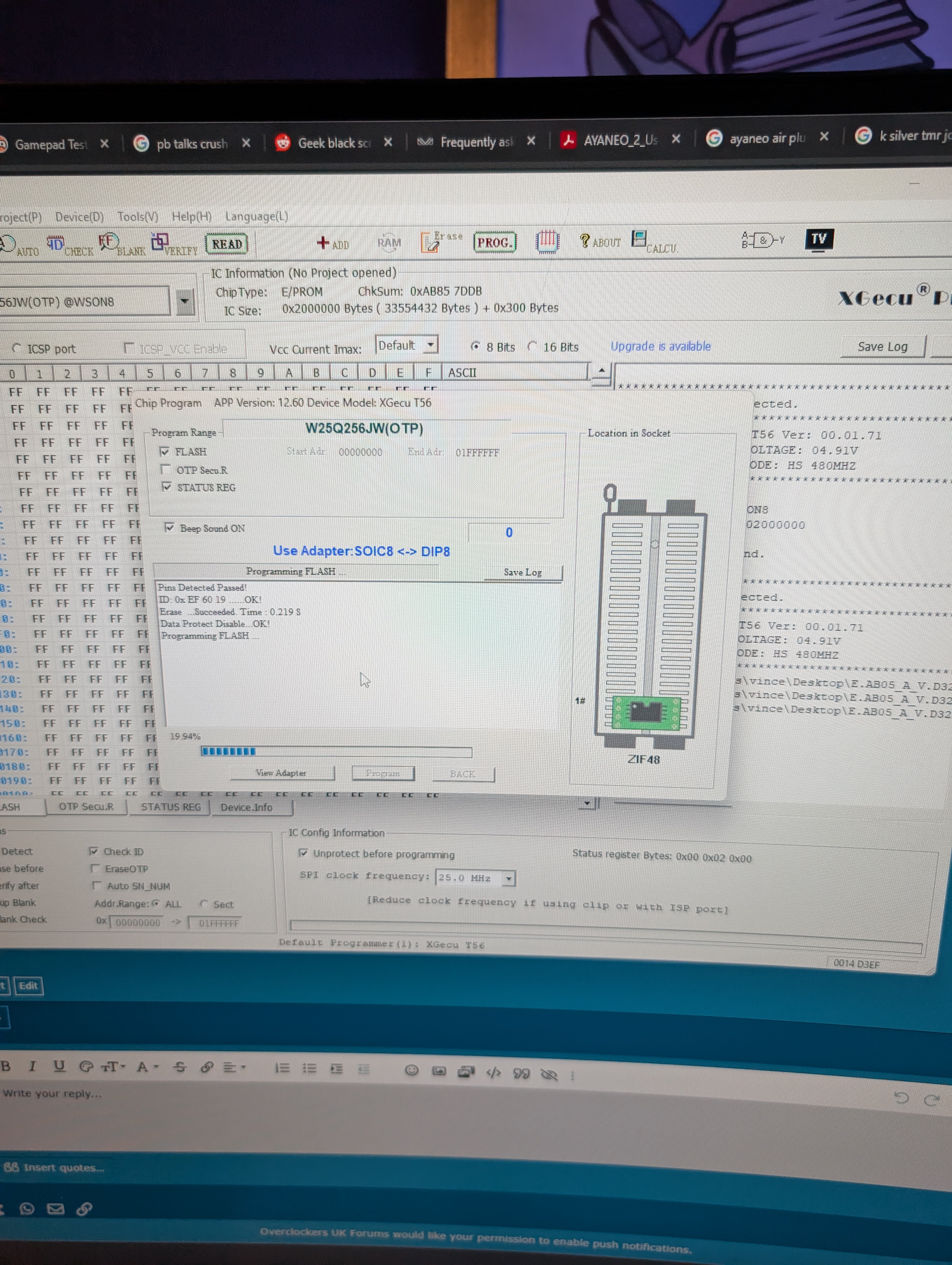Switch to STATUS REG tab
The image size is (952, 1265).
click(171, 806)
